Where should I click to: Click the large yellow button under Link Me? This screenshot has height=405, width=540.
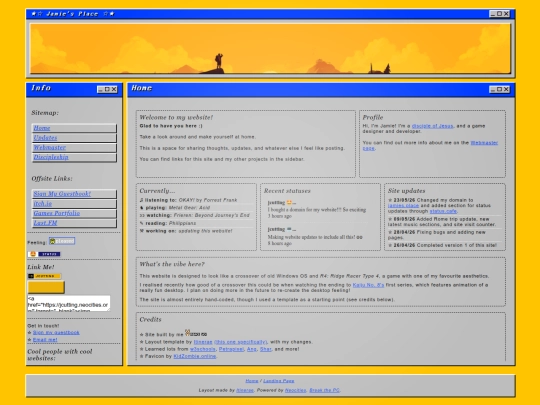click(46, 287)
